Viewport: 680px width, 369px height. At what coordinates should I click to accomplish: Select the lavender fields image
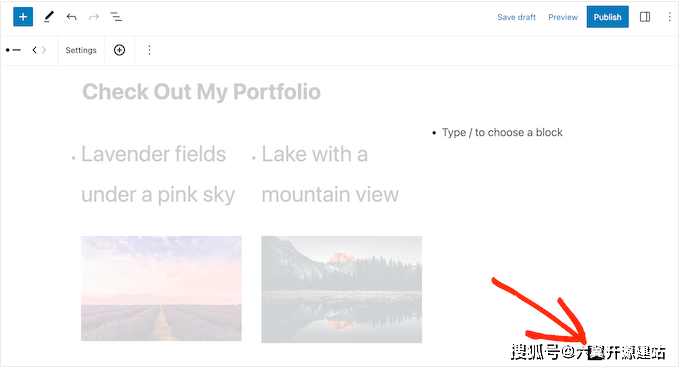(161, 288)
